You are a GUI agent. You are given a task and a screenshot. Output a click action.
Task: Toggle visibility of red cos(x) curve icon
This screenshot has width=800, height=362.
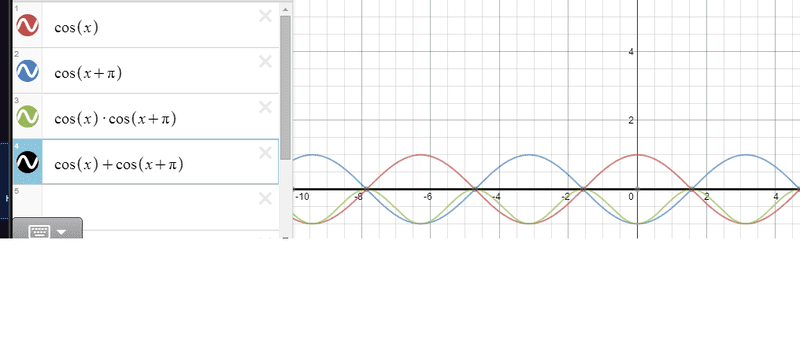click(x=28, y=25)
